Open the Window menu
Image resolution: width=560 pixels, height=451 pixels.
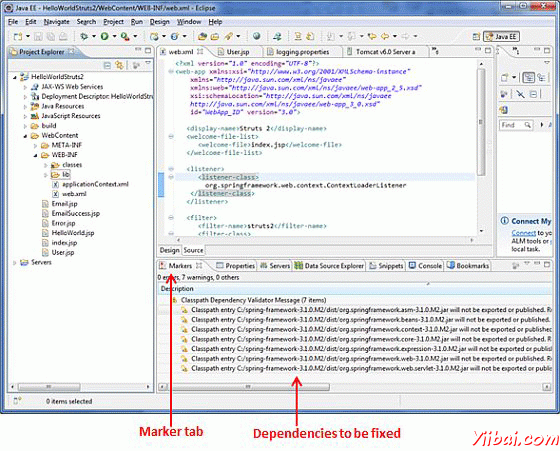click(x=189, y=22)
